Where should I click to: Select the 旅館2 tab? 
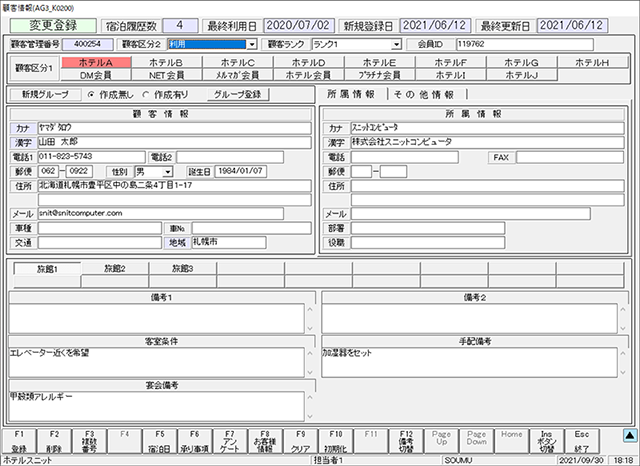(115, 269)
